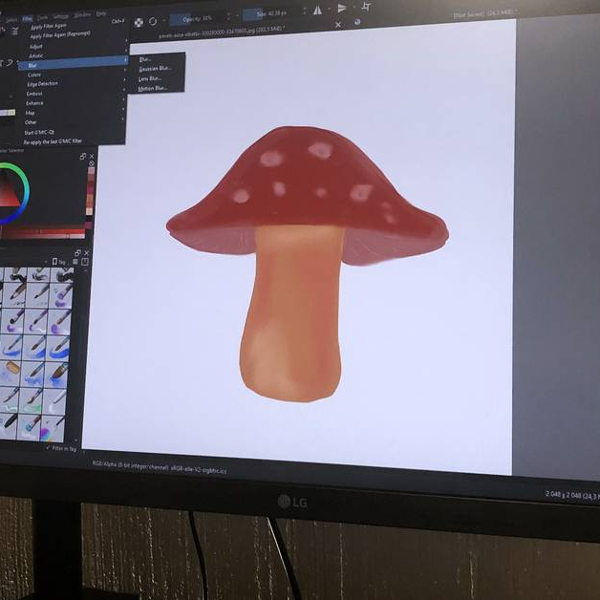This screenshot has width=600, height=600.
Task: Select Apply Filter Again menu entry
Action: [x=49, y=26]
